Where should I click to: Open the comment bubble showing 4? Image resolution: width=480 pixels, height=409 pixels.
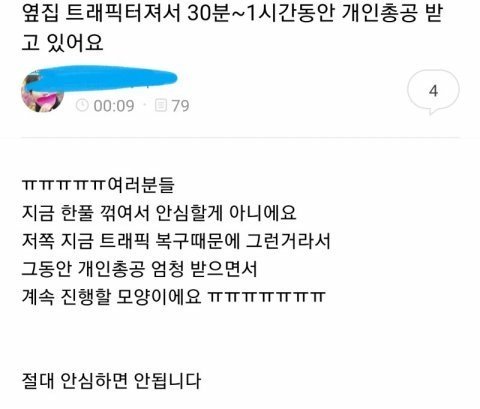[x=433, y=91]
